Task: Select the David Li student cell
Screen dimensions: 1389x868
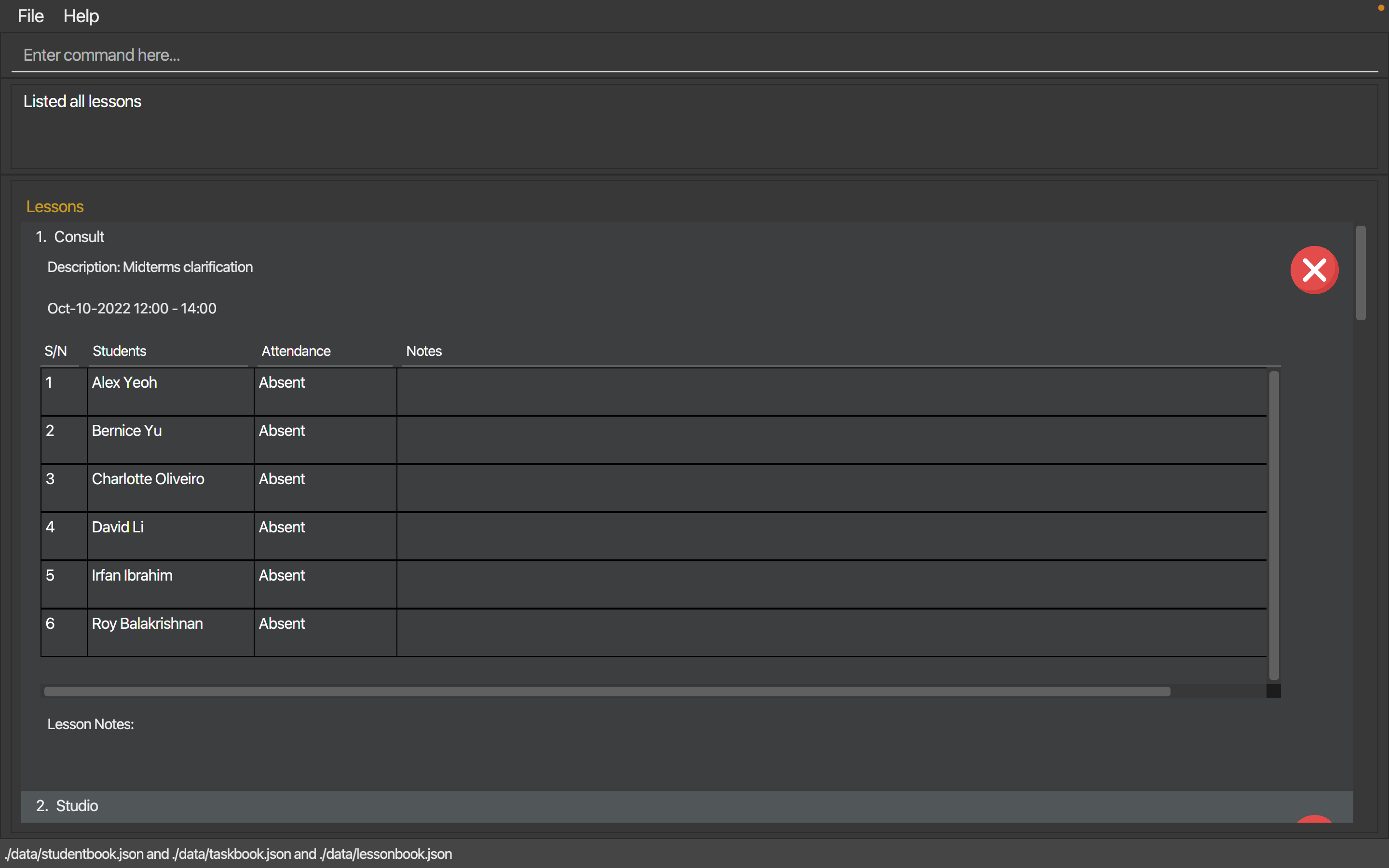Action: [x=170, y=536]
